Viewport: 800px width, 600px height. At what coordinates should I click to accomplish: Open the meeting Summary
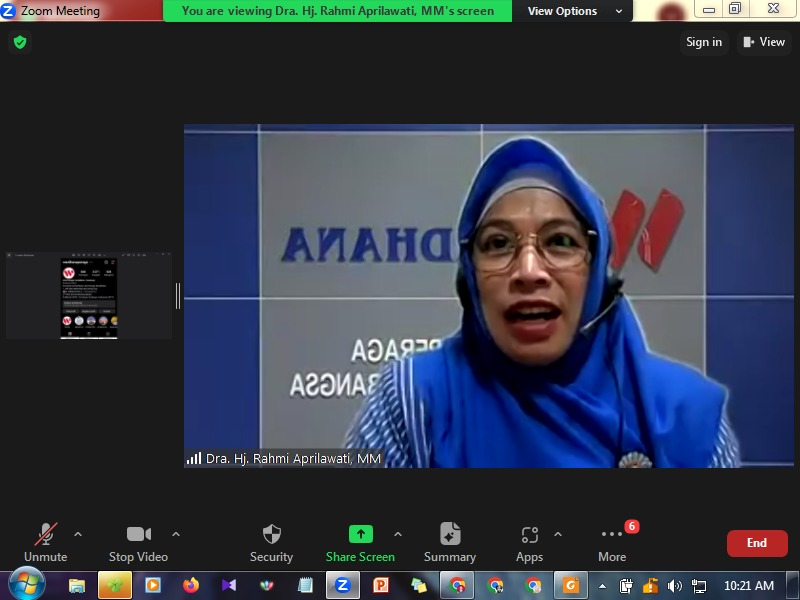[450, 541]
